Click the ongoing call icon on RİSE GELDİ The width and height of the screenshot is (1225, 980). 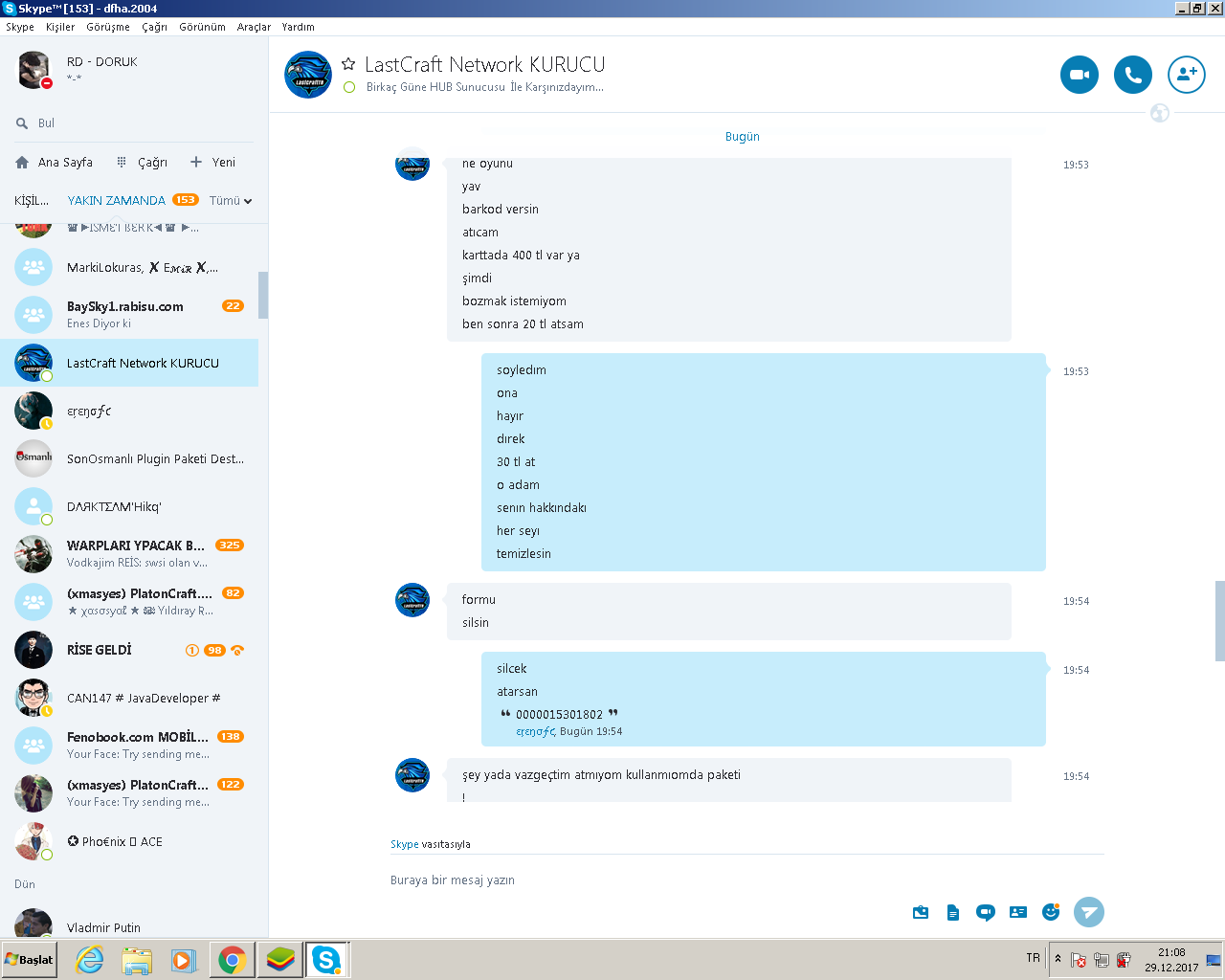click(x=237, y=650)
